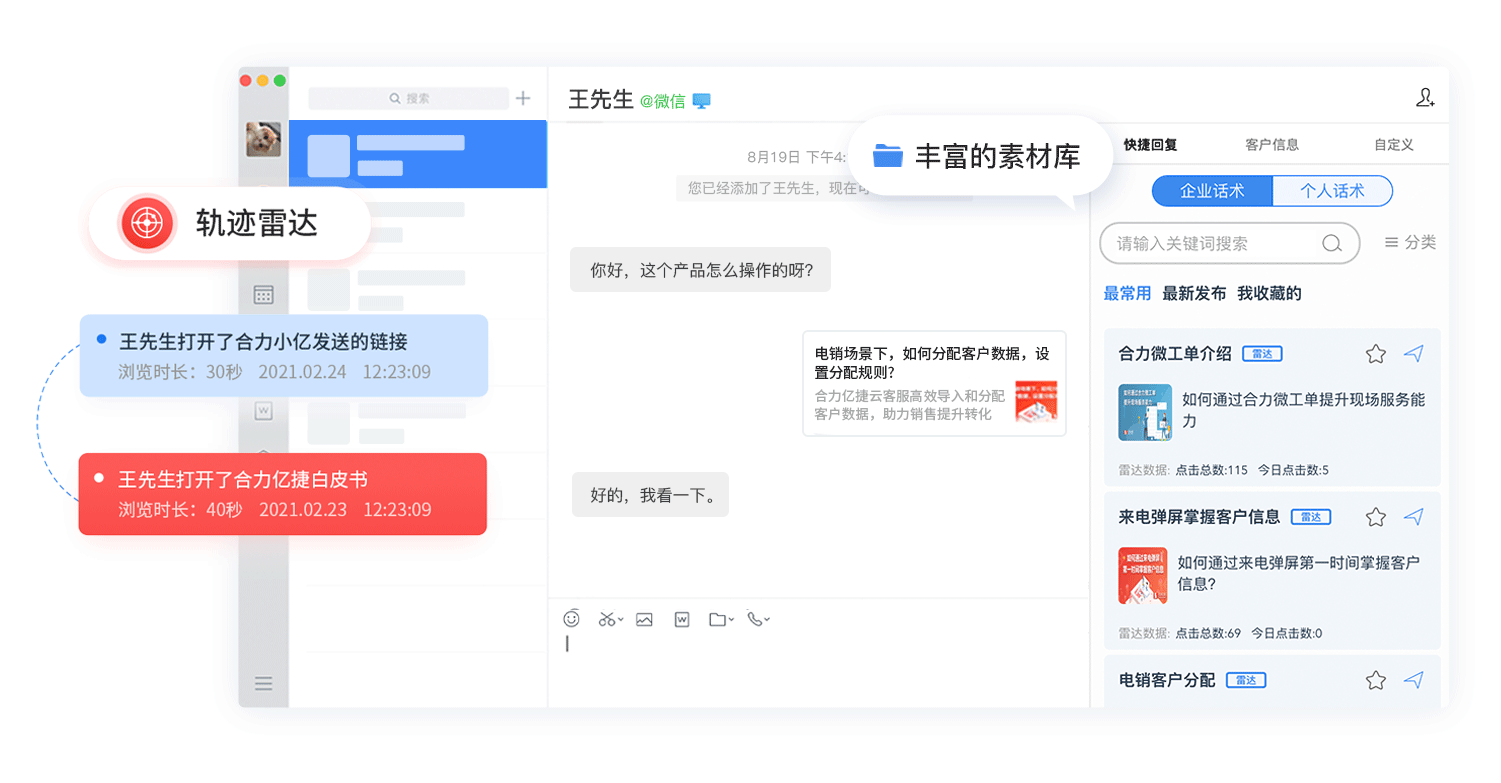Expand the folder dropdown in chat toolbar
Viewport: 1501px width, 783px height.
pyautogui.click(x=731, y=620)
